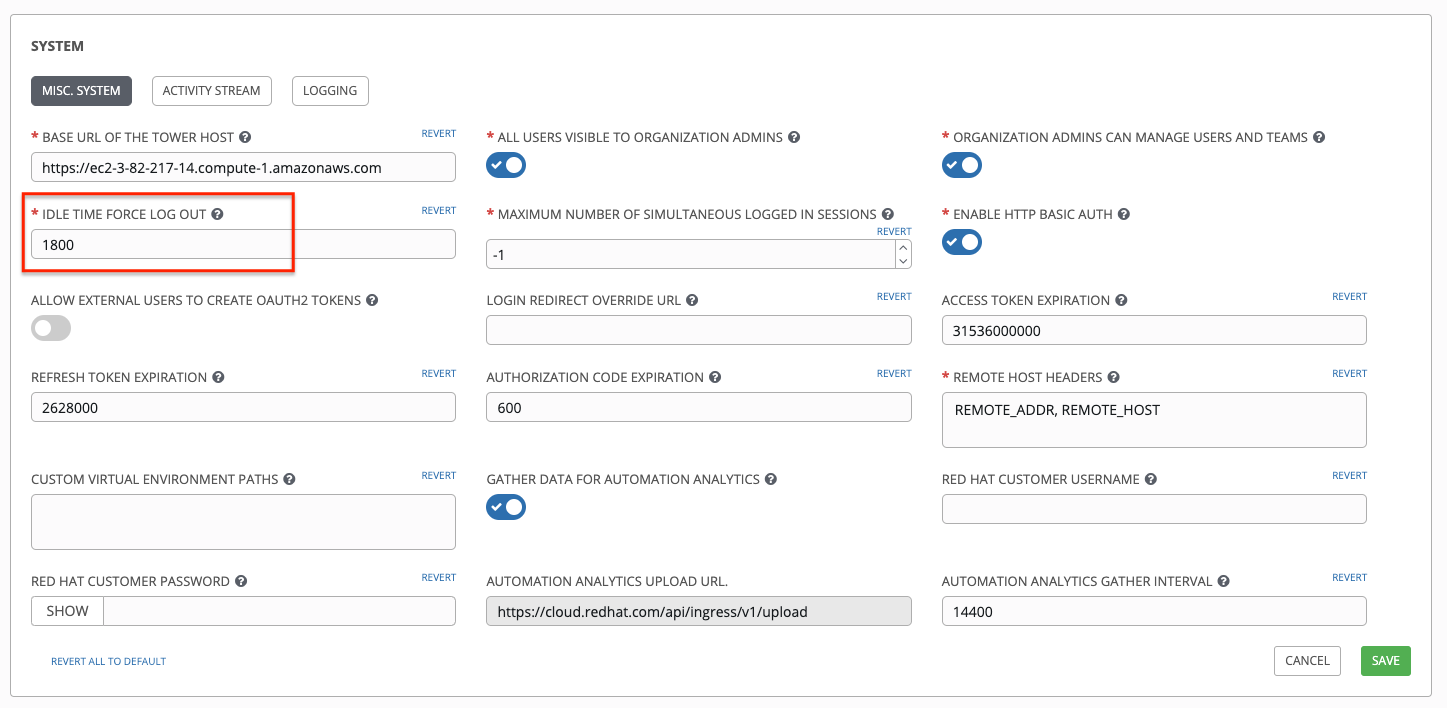
Task: Click help icon for Remote Host Headers
Action: (1113, 378)
